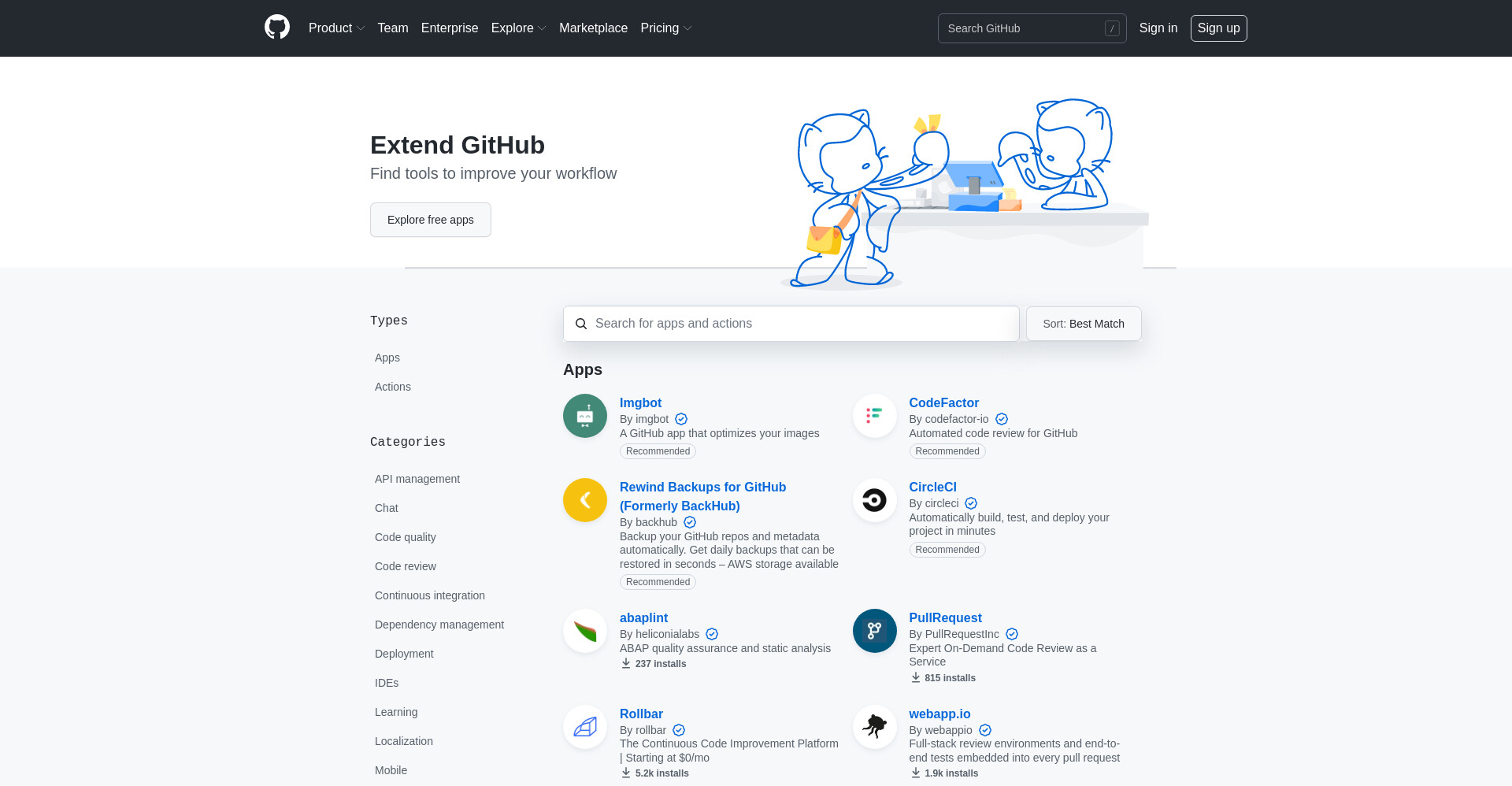Open the Team nav item
This screenshot has width=1512, height=786.
point(393,28)
